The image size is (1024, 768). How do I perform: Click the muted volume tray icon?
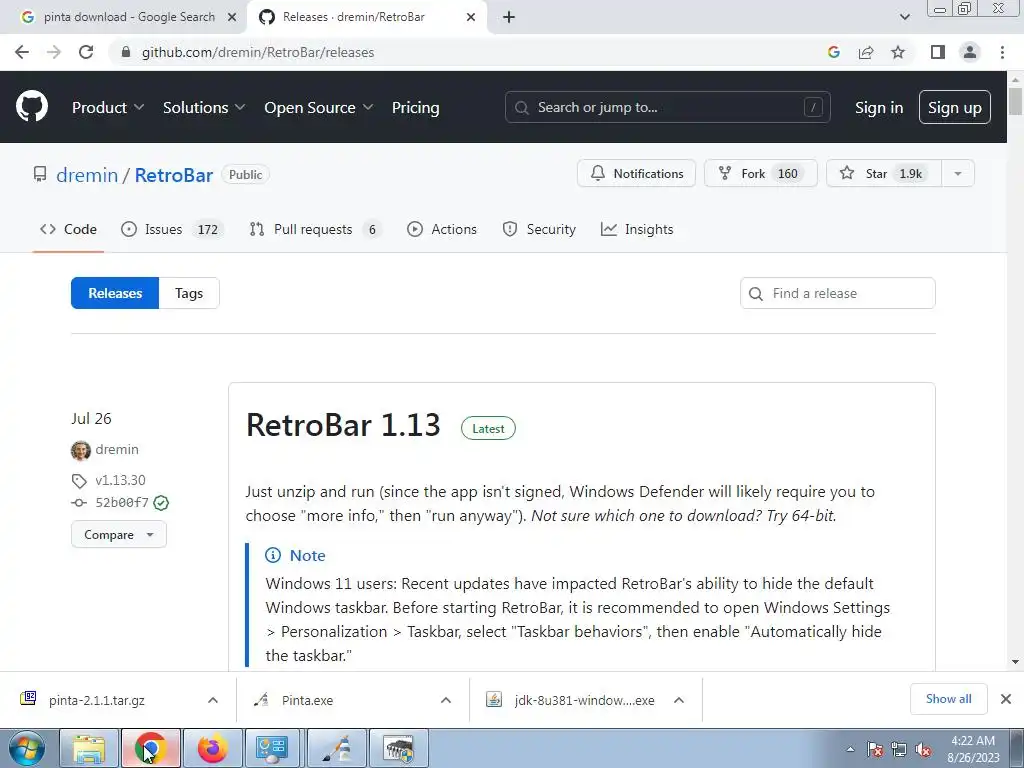click(x=923, y=750)
